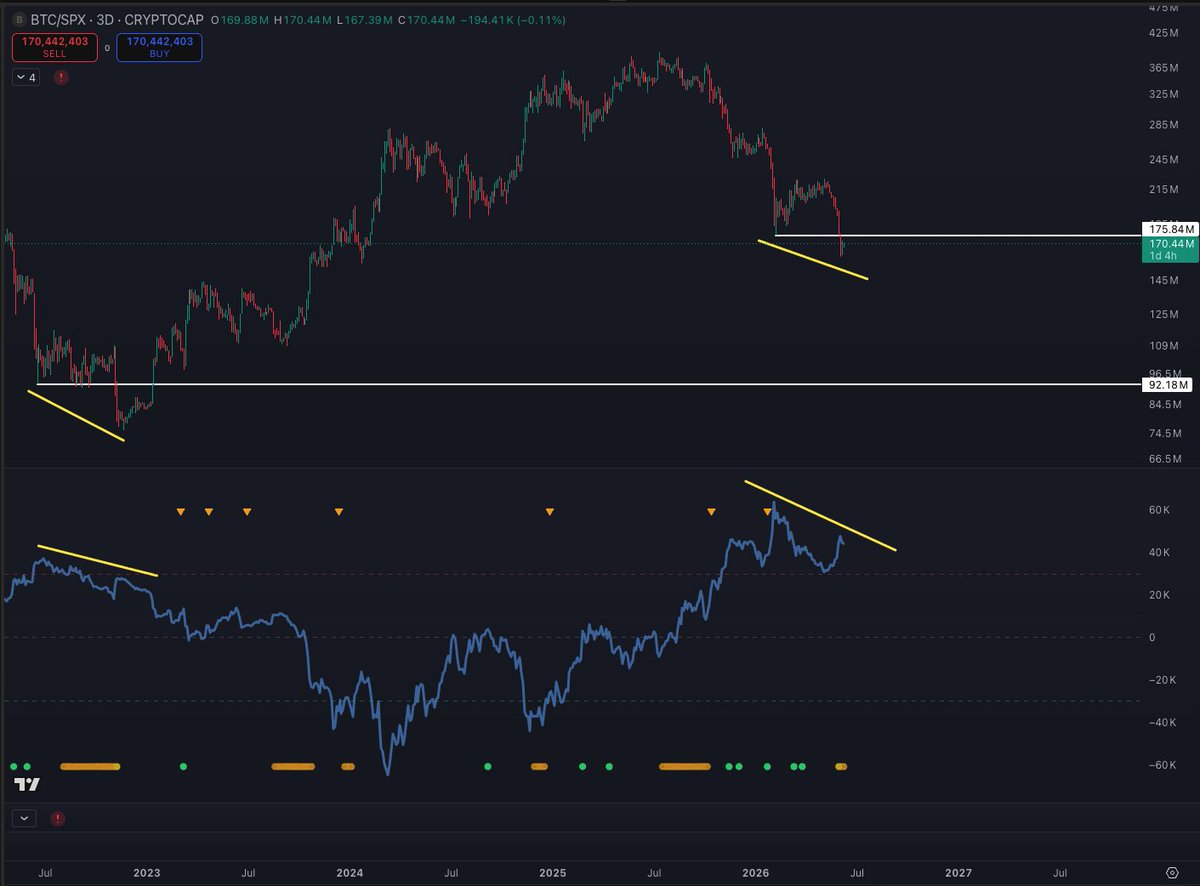Click the BTC symbol logo icon
This screenshot has height=886, width=1200.
tap(19, 18)
